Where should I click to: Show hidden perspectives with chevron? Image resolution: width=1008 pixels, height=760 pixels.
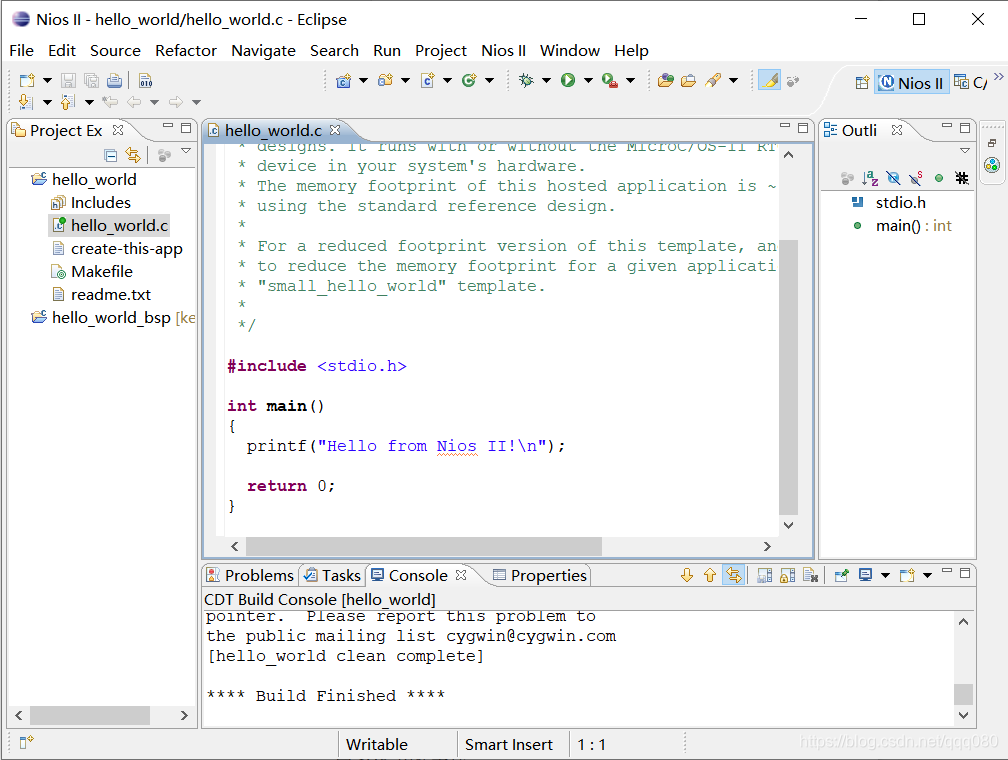tap(998, 77)
